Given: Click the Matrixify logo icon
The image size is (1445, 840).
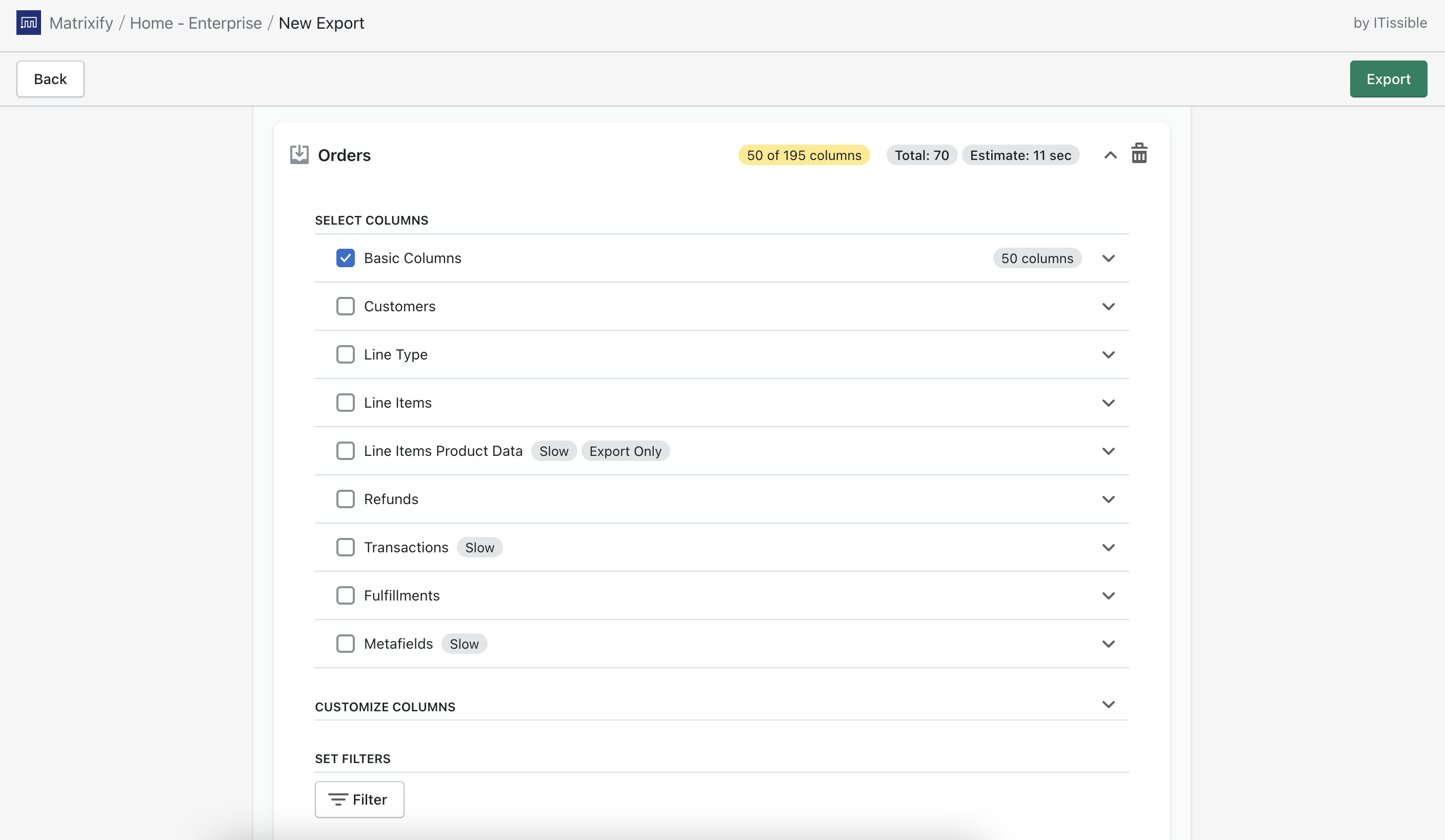Looking at the screenshot, I should click(28, 23).
